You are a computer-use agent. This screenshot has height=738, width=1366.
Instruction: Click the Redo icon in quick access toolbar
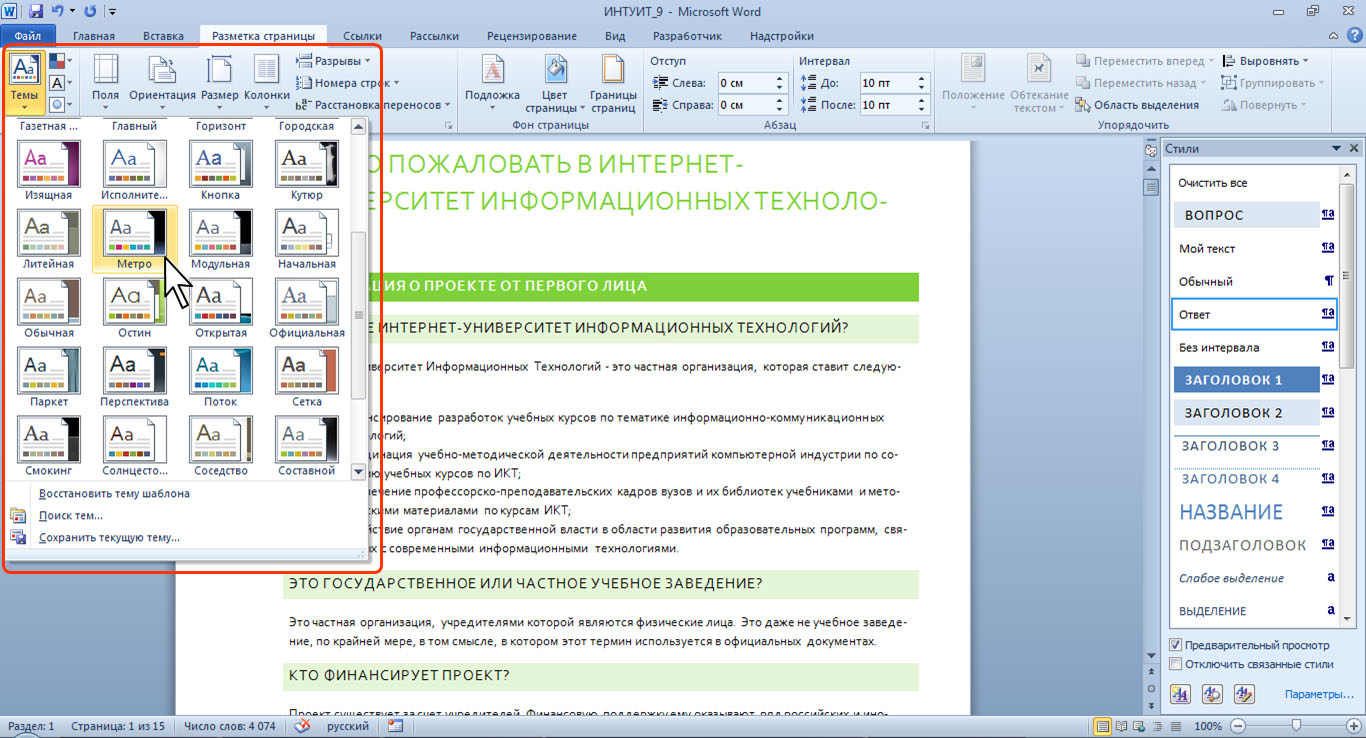tap(90, 12)
